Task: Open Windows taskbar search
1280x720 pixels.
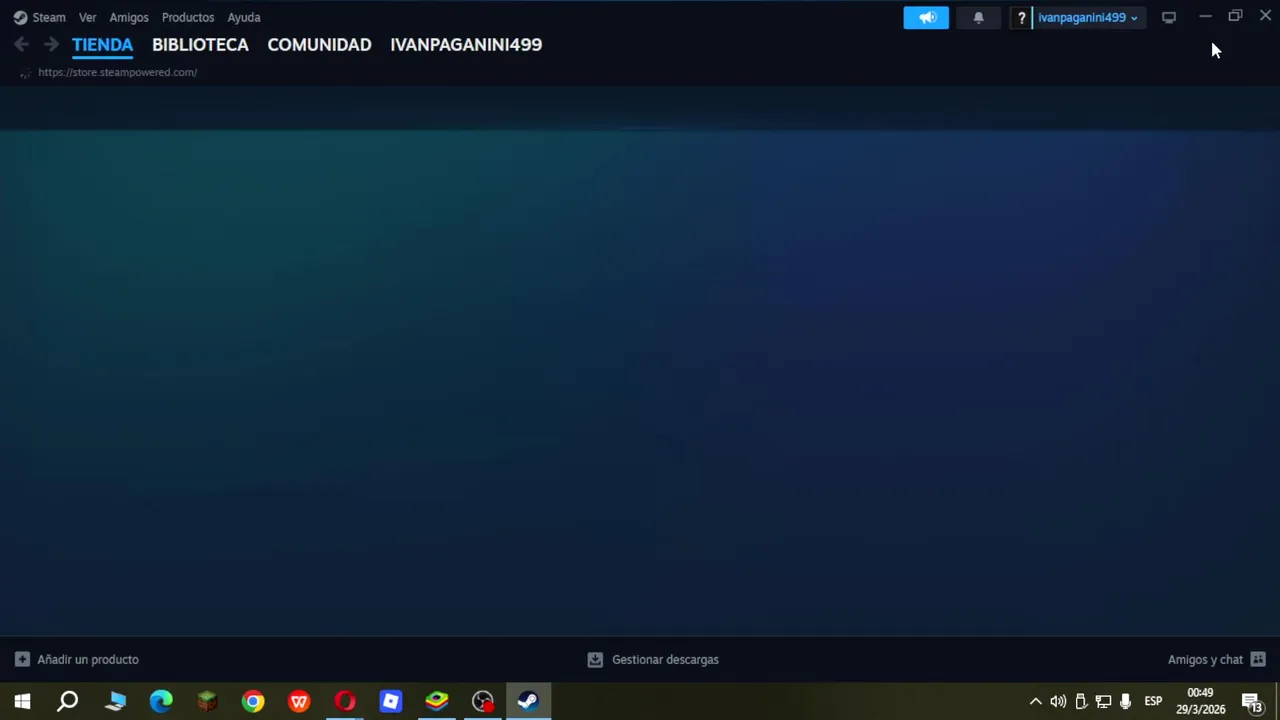Action: point(68,701)
